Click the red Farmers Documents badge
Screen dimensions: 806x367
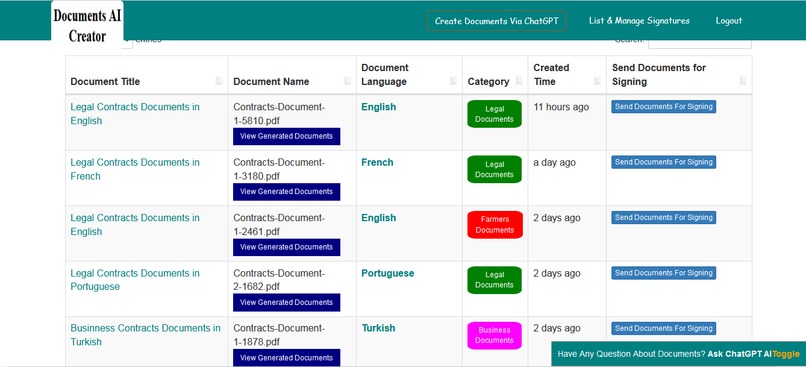(x=495, y=225)
